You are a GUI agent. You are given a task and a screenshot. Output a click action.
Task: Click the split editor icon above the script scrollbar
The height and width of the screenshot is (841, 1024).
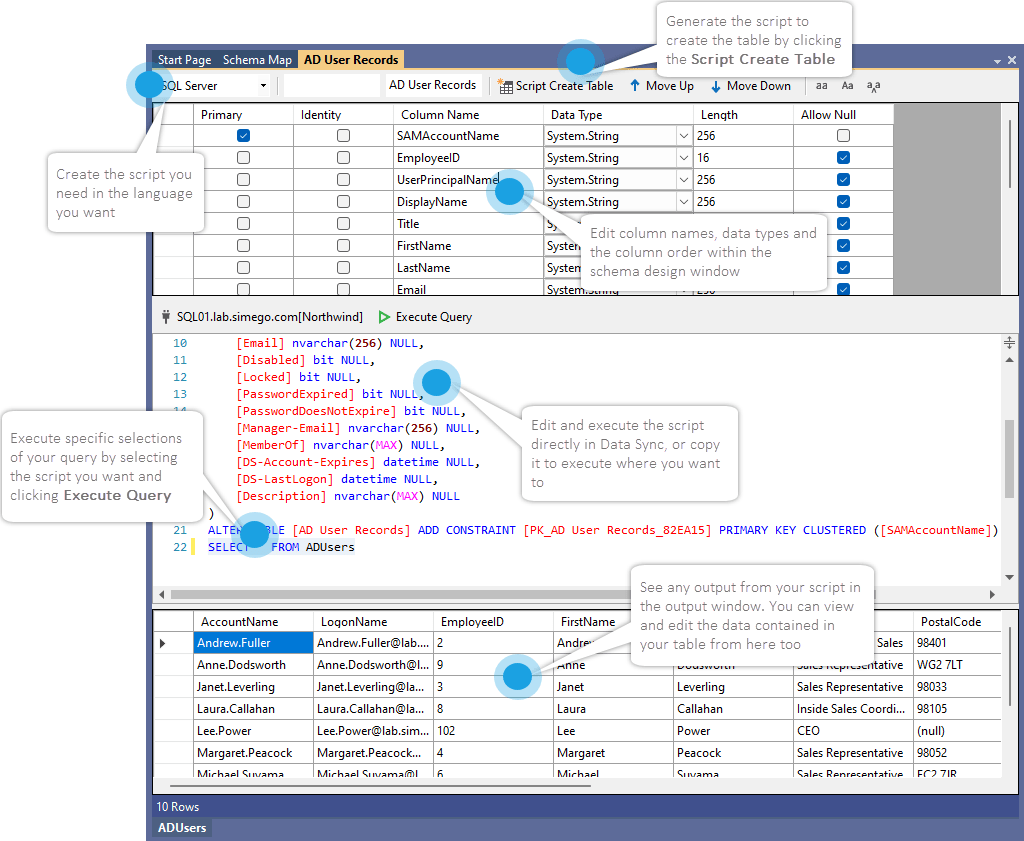1009,343
